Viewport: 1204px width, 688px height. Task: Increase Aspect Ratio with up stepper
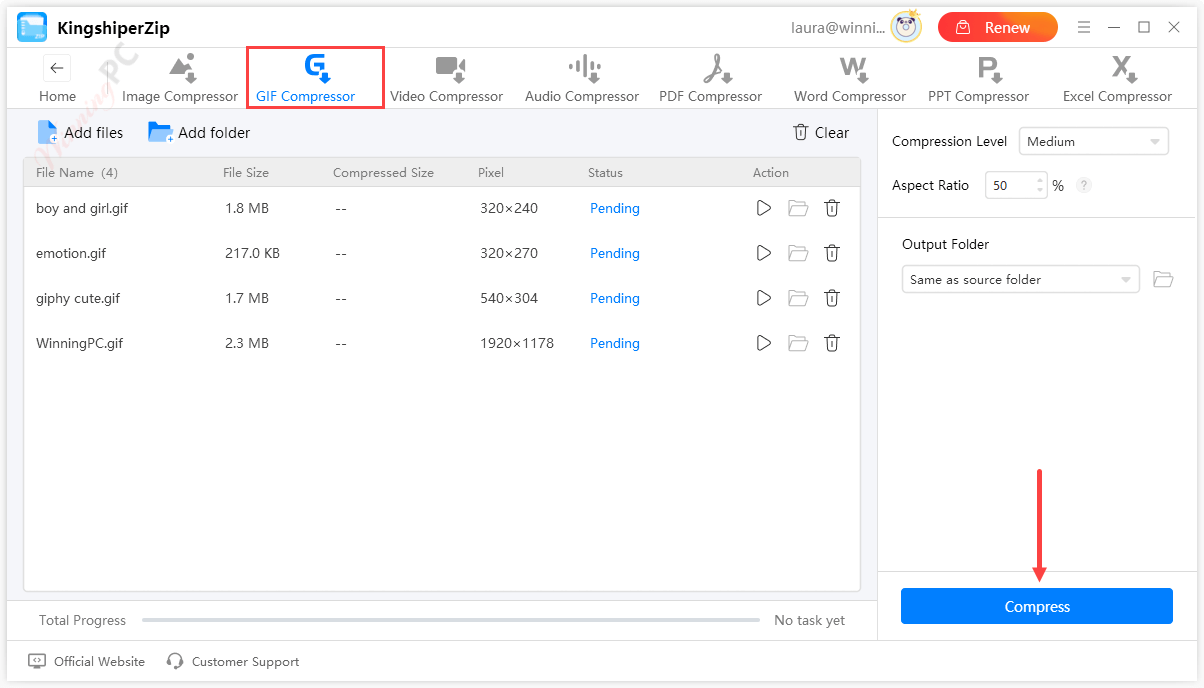click(1041, 180)
